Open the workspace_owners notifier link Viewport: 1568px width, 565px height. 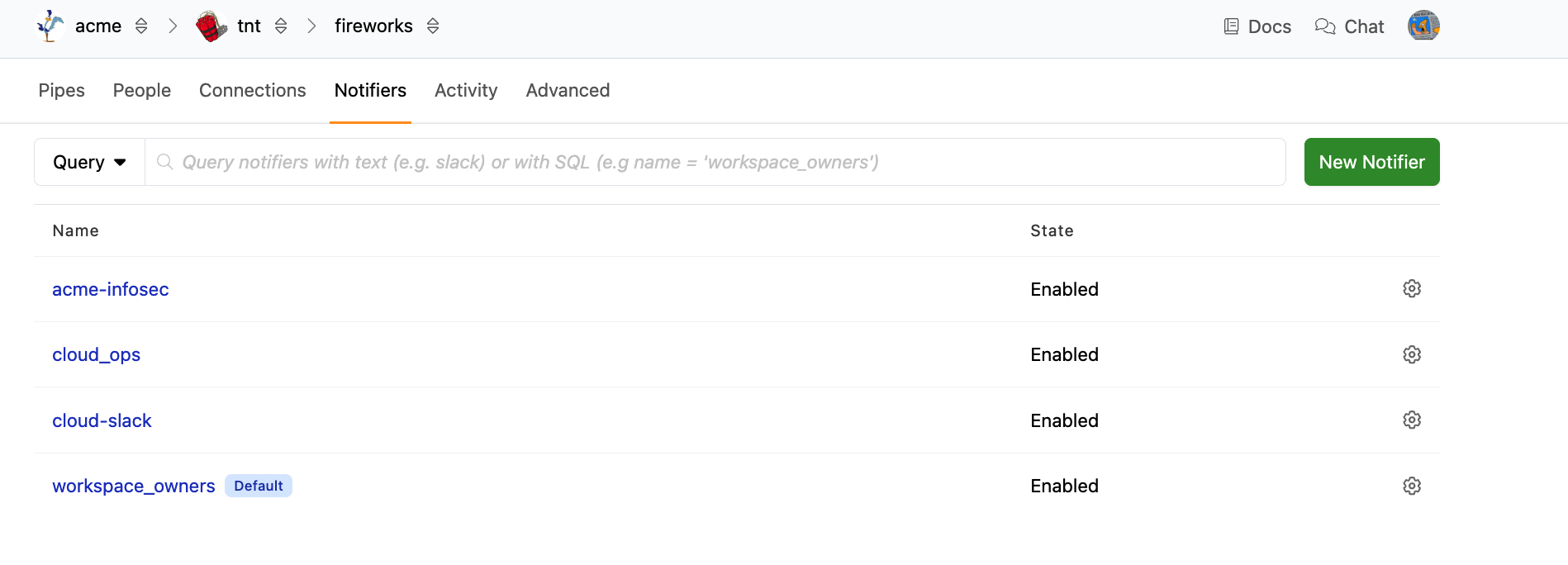coord(133,486)
